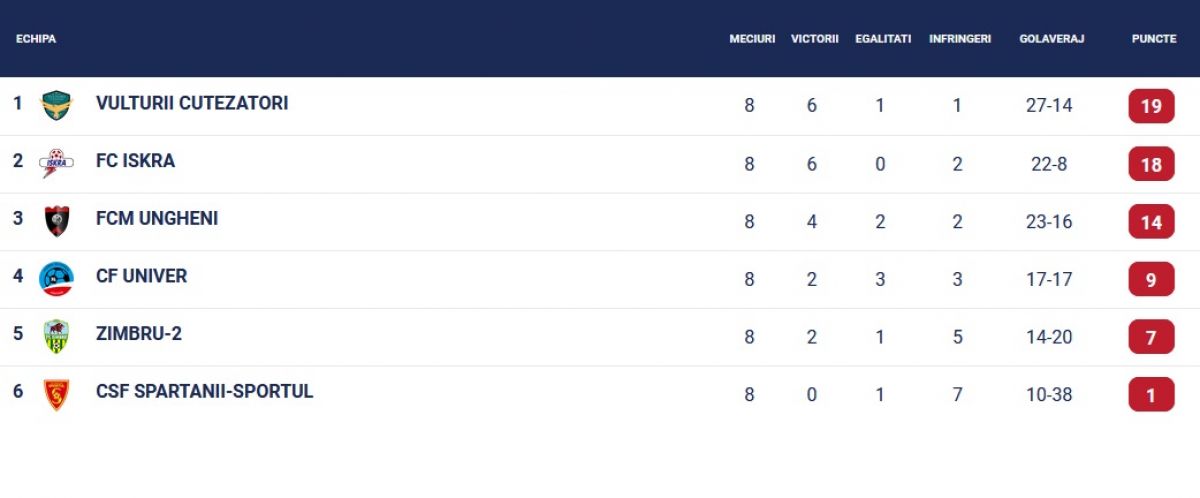1200x498 pixels.
Task: Click the red 18 points badge
Action: (1151, 164)
